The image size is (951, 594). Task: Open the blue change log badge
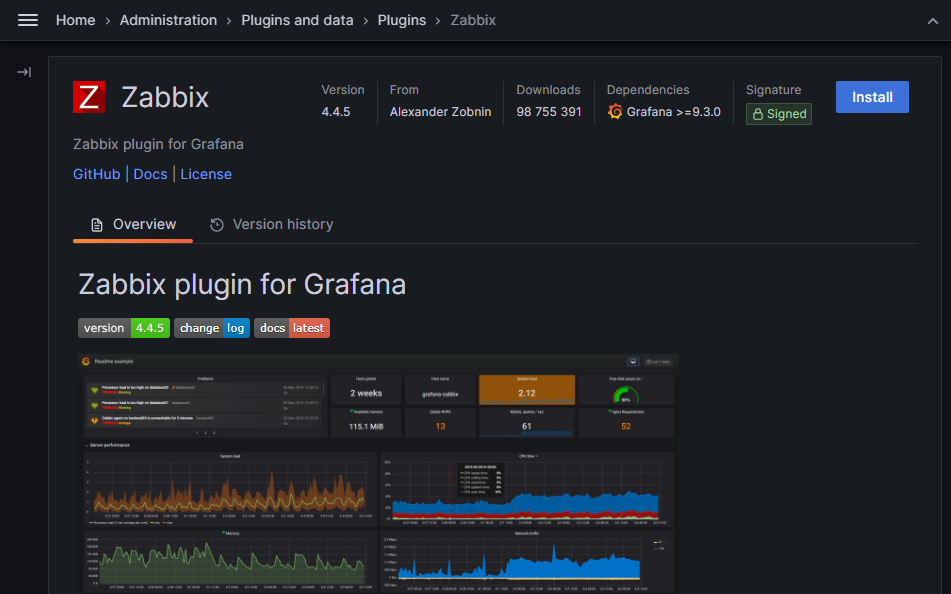[x=212, y=328]
